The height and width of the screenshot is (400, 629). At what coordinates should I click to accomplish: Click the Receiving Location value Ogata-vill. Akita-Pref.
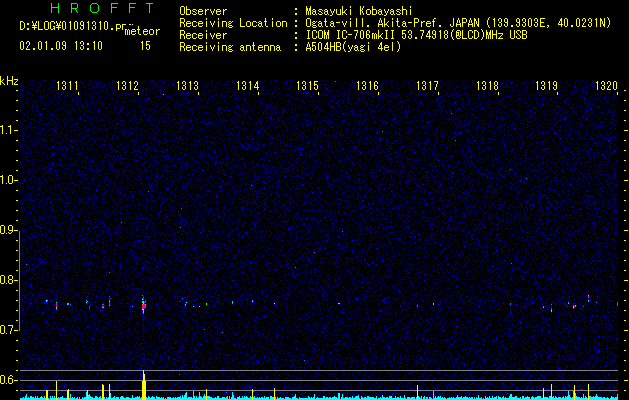pos(373,23)
